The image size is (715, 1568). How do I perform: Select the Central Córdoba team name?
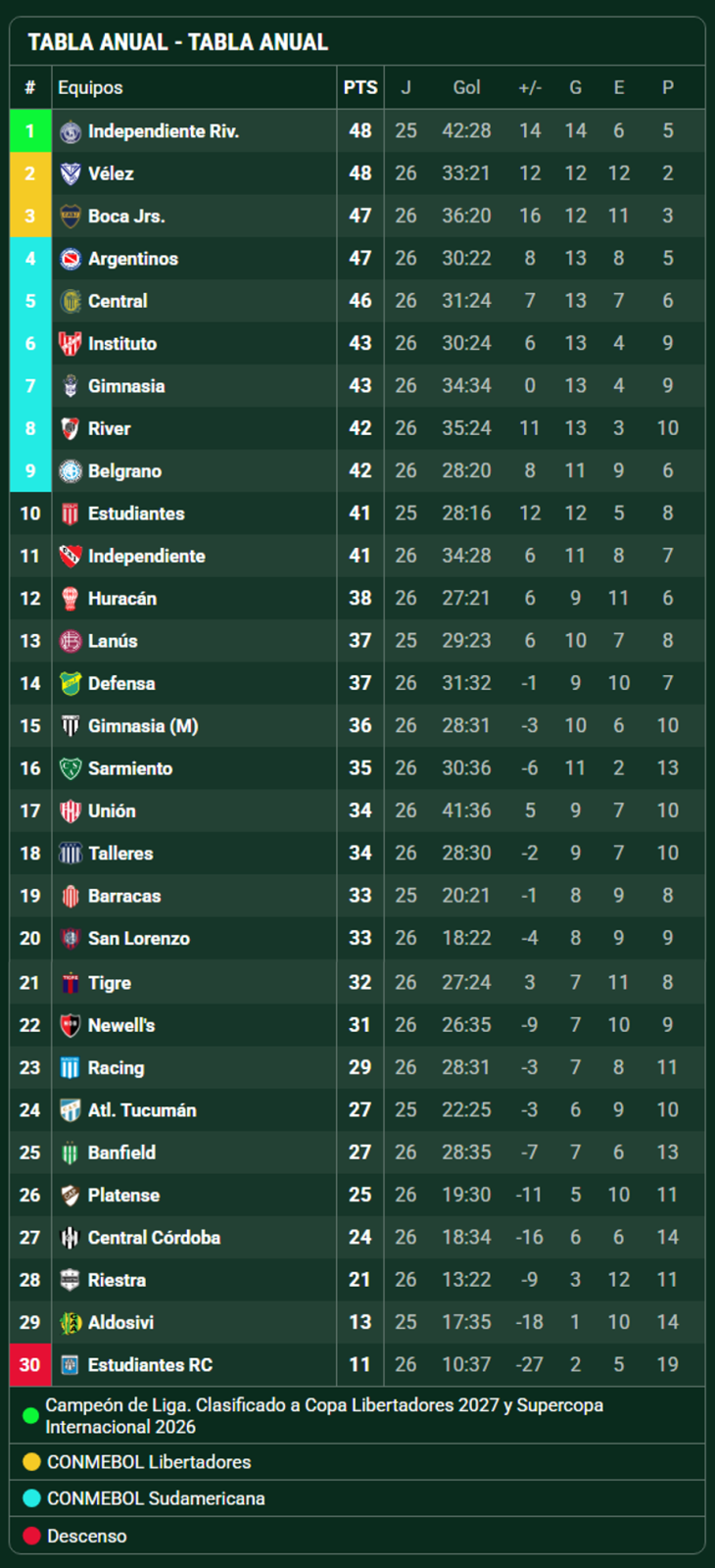click(154, 1238)
